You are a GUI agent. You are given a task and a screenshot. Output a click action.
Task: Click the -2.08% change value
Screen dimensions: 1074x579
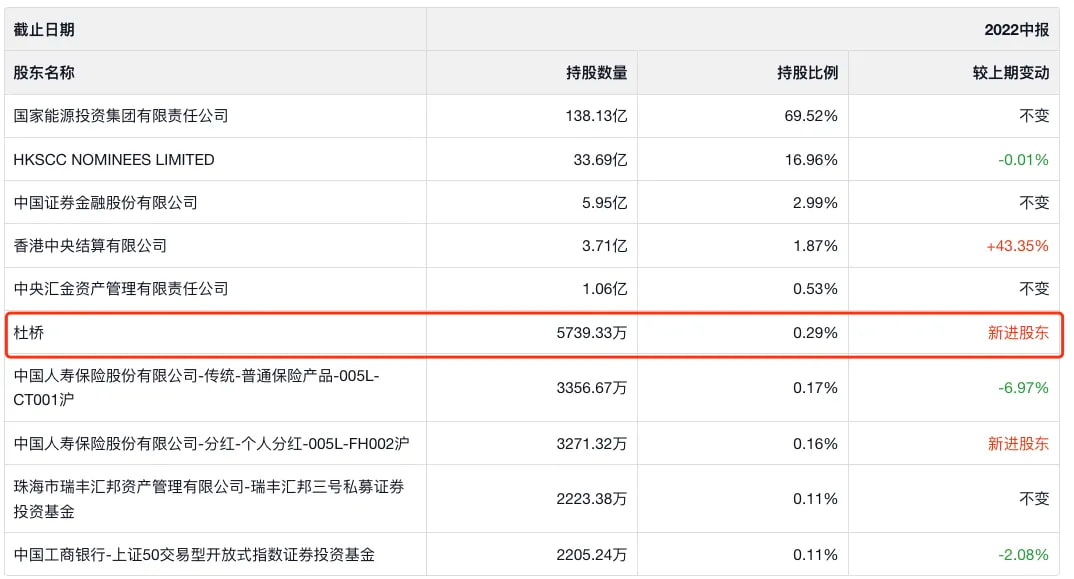tap(1023, 555)
